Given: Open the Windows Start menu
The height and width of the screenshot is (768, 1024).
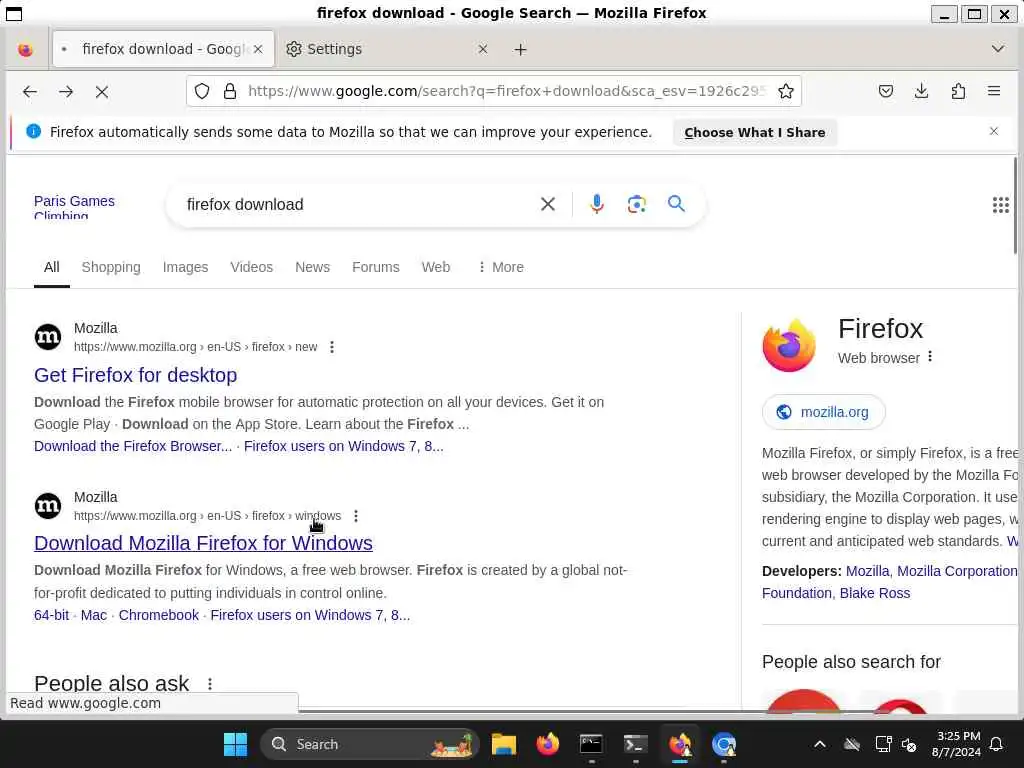Looking at the screenshot, I should 235,744.
